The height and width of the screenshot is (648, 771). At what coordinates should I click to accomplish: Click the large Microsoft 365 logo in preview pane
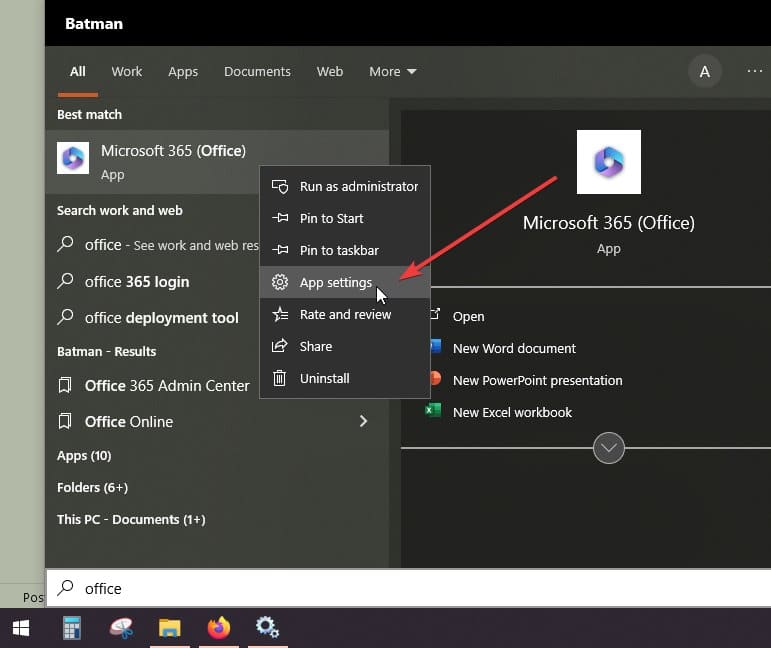[x=608, y=162]
